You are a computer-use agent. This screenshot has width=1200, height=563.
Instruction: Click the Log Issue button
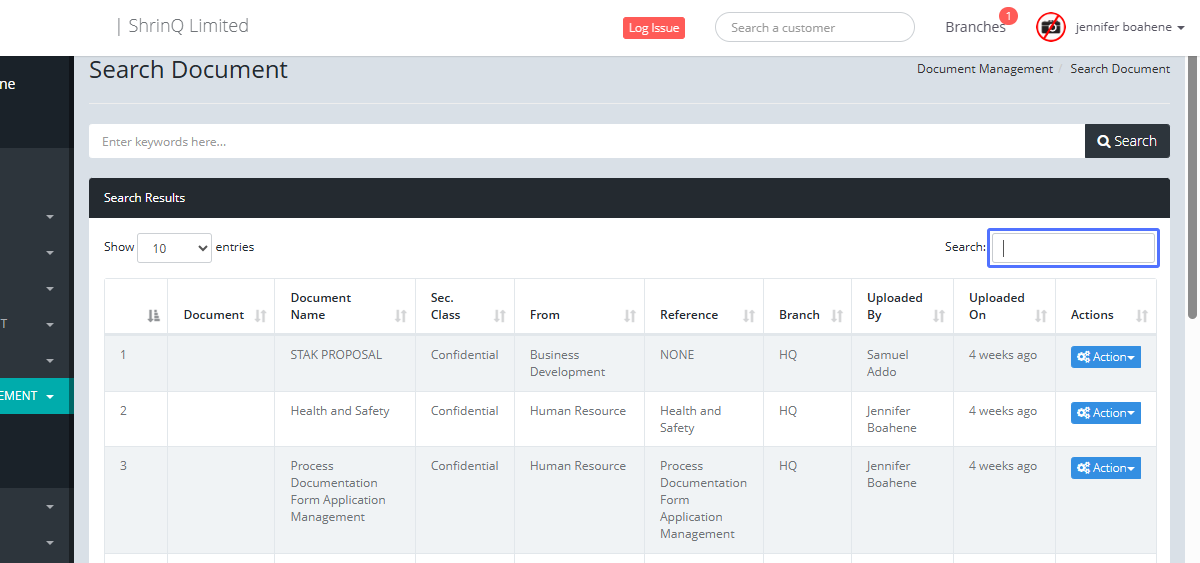click(x=653, y=28)
